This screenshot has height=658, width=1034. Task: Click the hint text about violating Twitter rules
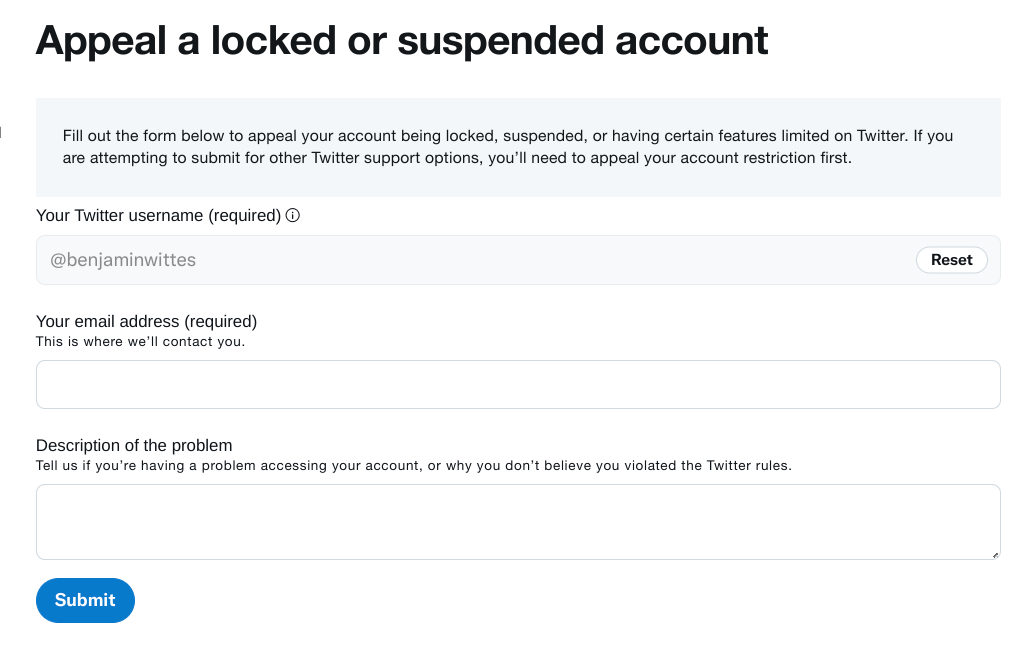[x=414, y=465]
